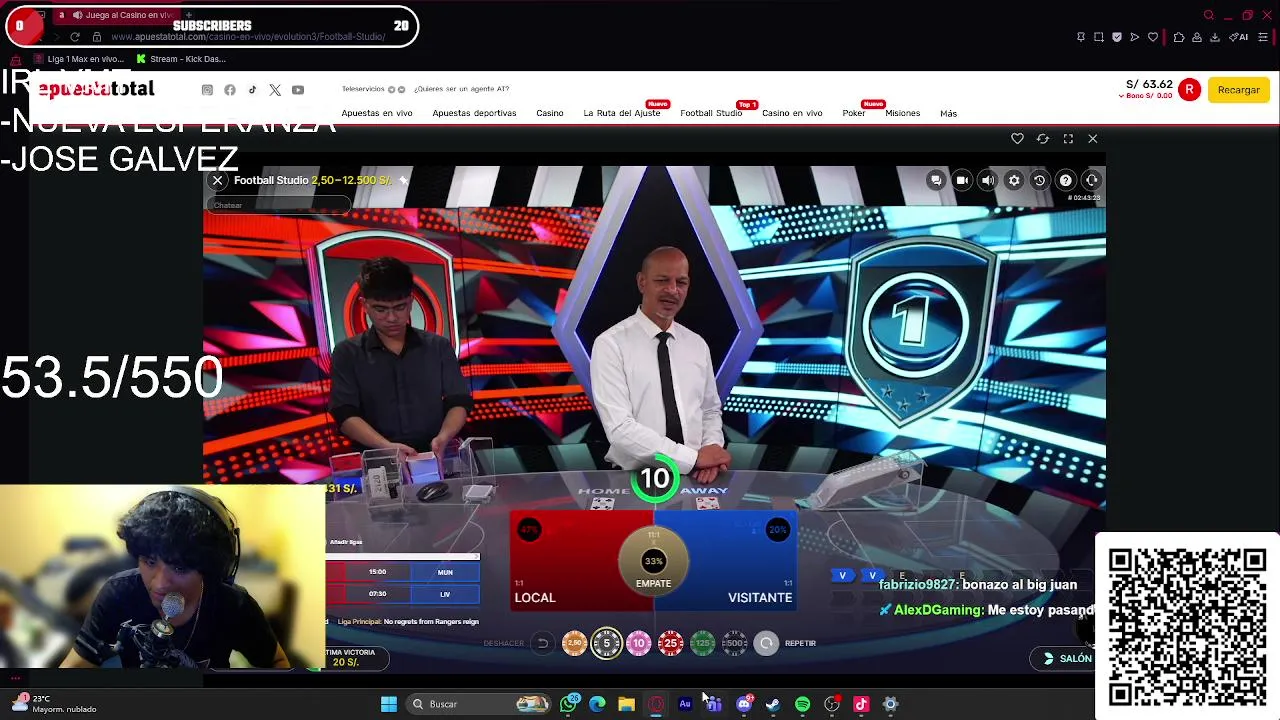Open the Salón lobby button
Image resolution: width=1280 pixels, height=720 pixels.
[1066, 658]
